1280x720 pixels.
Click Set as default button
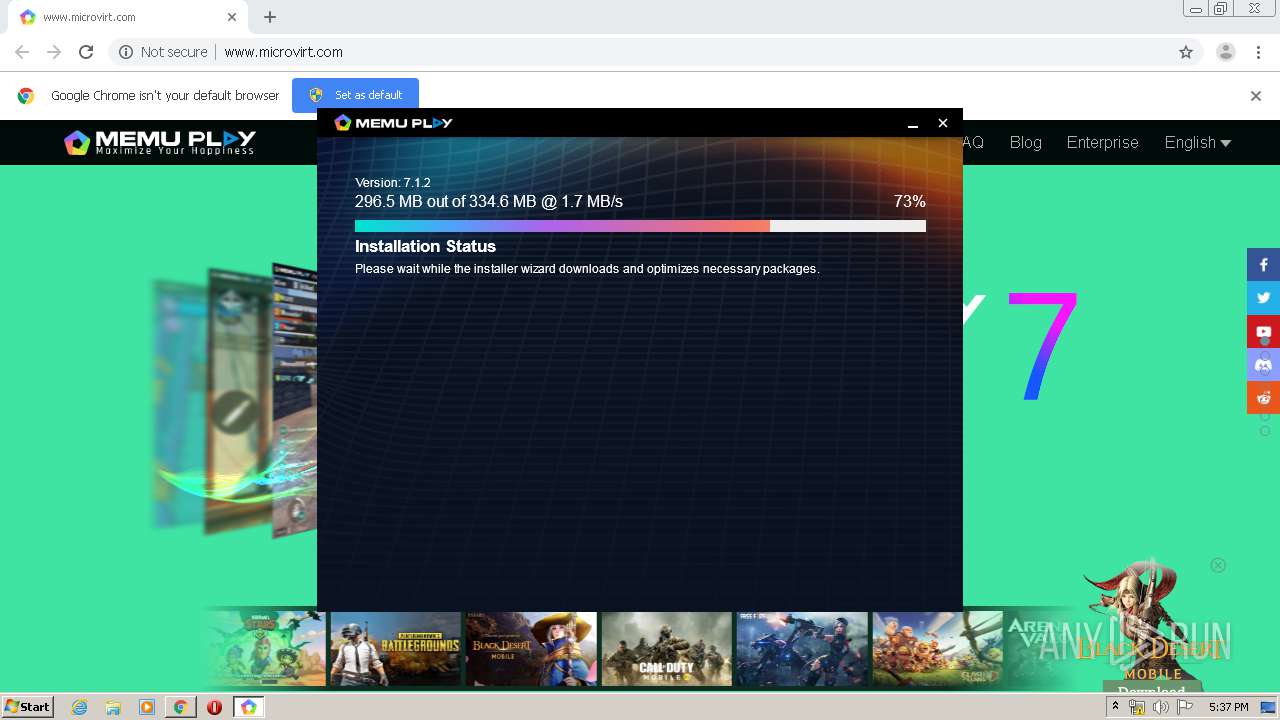(355, 95)
